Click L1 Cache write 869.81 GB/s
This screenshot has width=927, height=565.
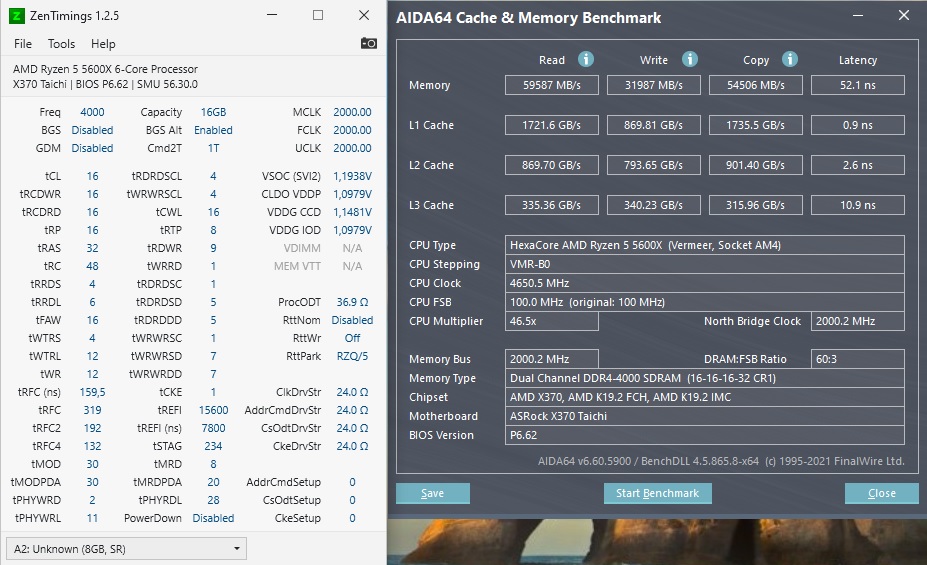click(x=654, y=125)
